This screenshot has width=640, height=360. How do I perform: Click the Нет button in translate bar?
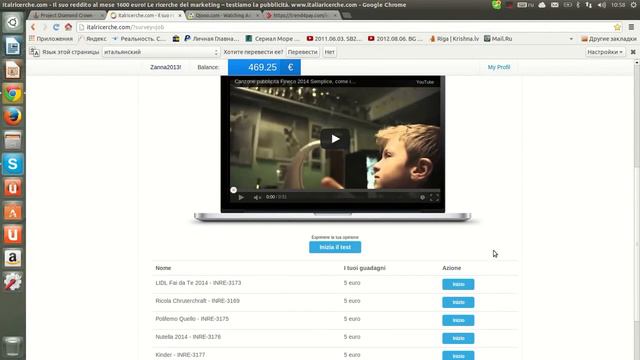(329, 52)
